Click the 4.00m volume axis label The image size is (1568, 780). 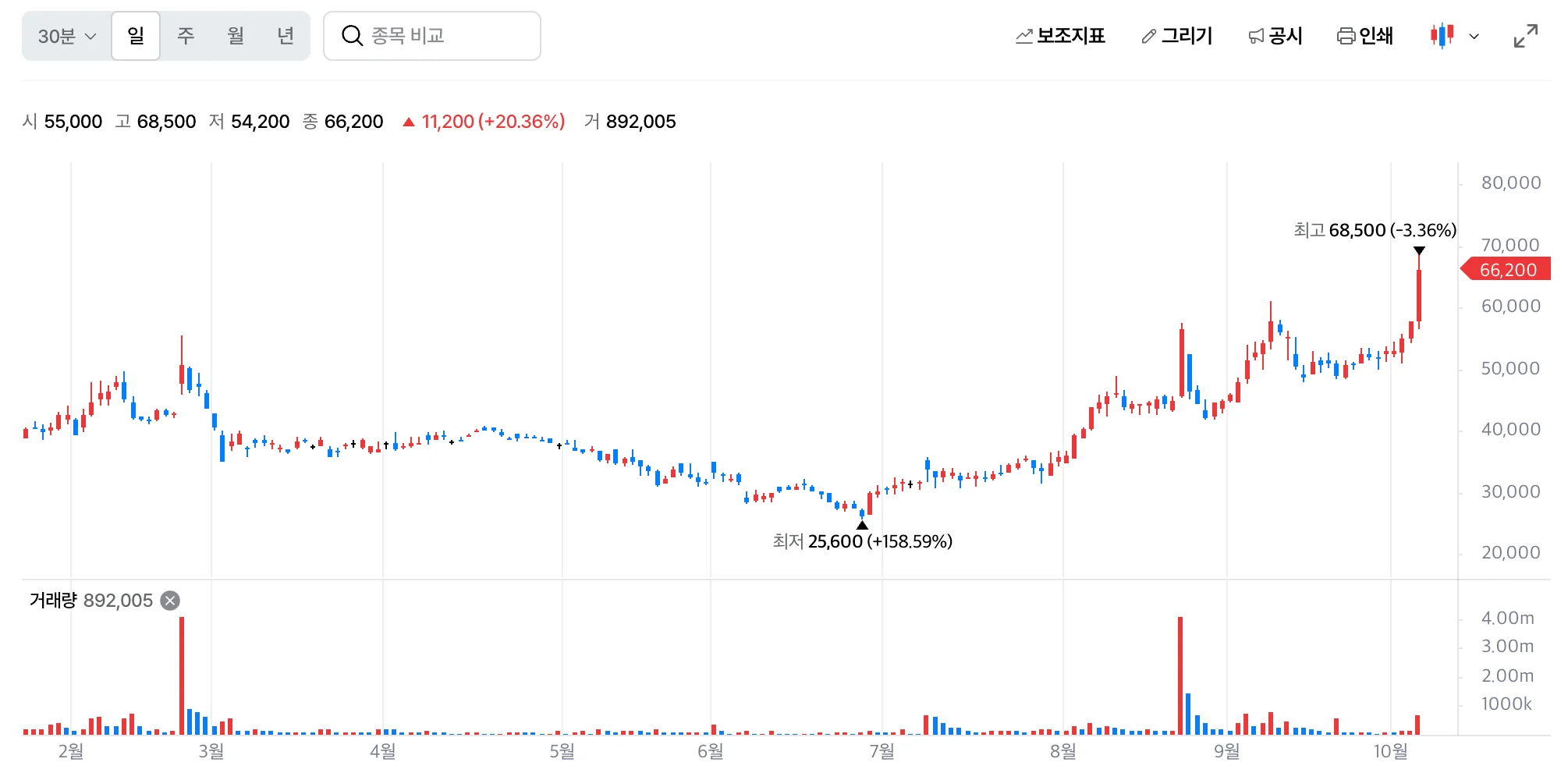pos(1507,618)
